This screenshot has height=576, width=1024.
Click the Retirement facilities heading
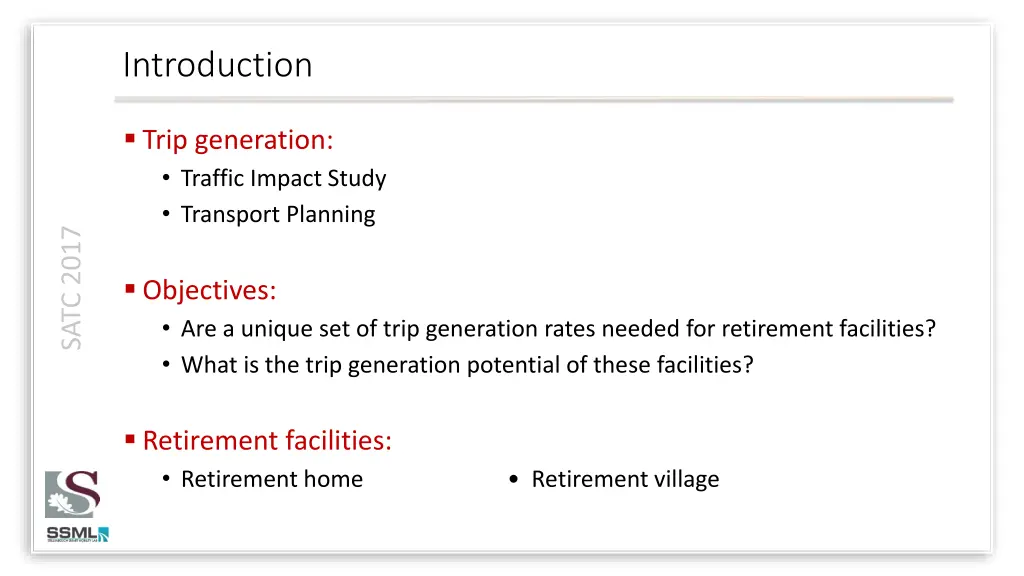tap(267, 440)
